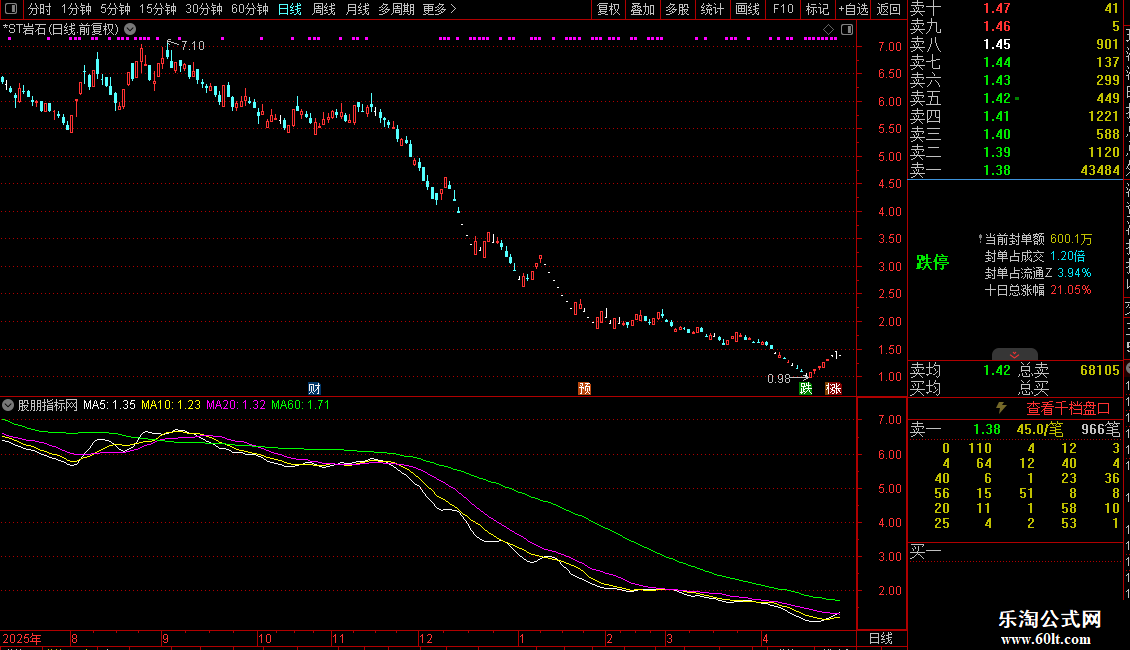Click the *ST岩石(日线,前复权) title
The width and height of the screenshot is (1130, 650).
[x=61, y=29]
